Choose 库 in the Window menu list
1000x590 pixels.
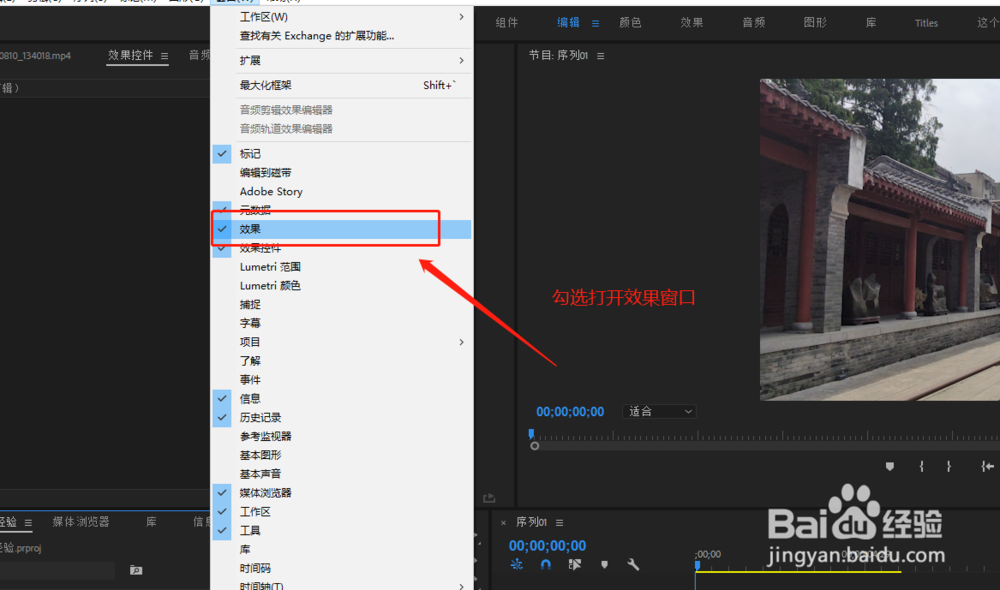pos(341,549)
